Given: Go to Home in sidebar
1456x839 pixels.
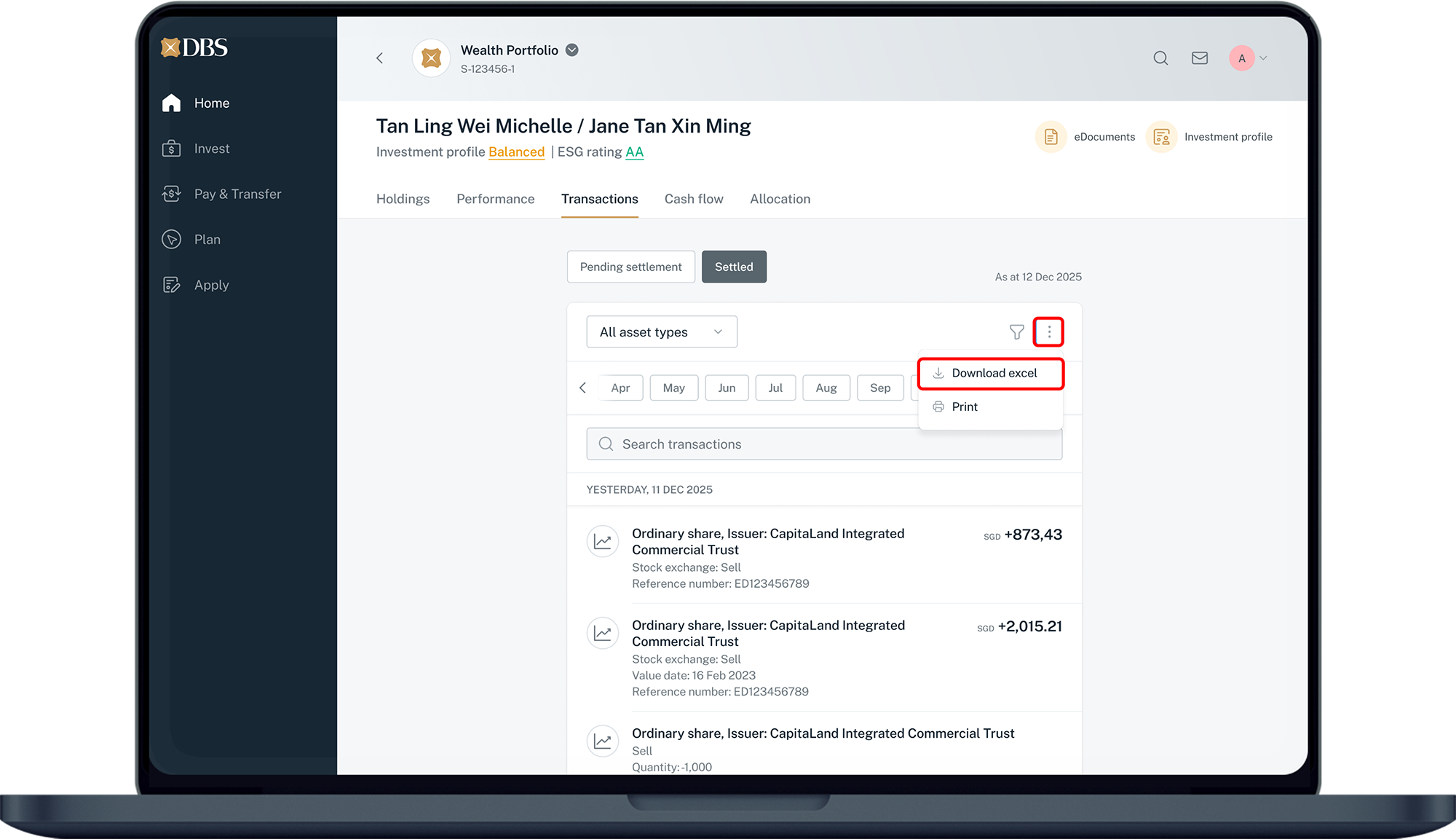Looking at the screenshot, I should 211,103.
